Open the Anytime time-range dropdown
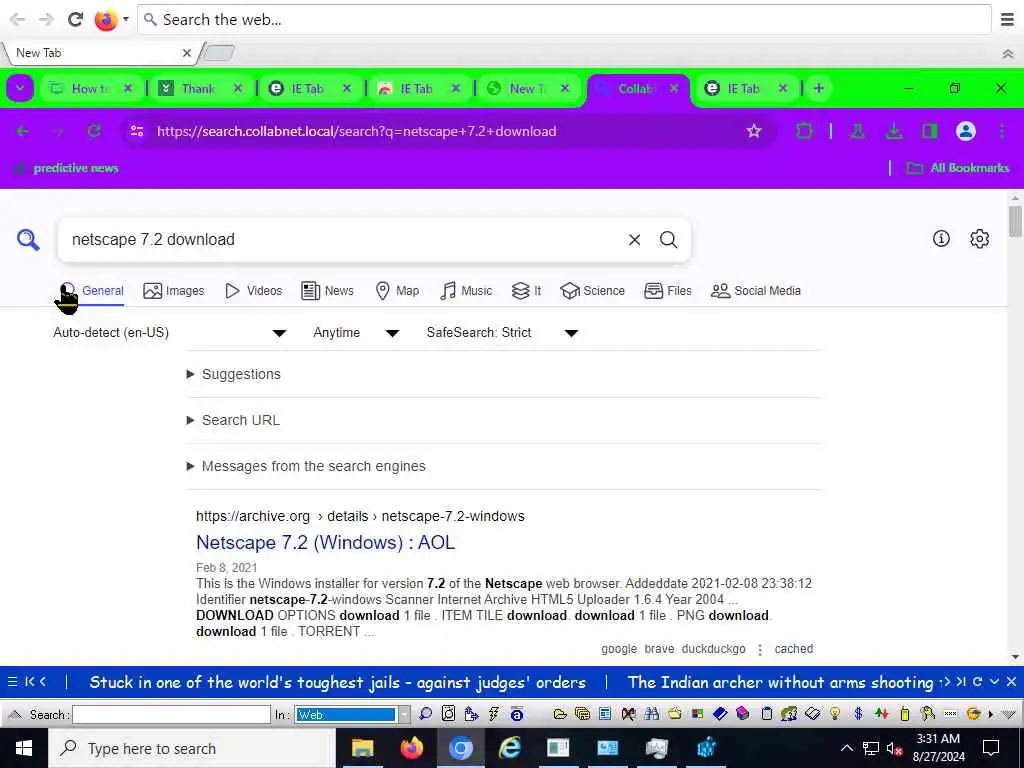 [x=356, y=332]
